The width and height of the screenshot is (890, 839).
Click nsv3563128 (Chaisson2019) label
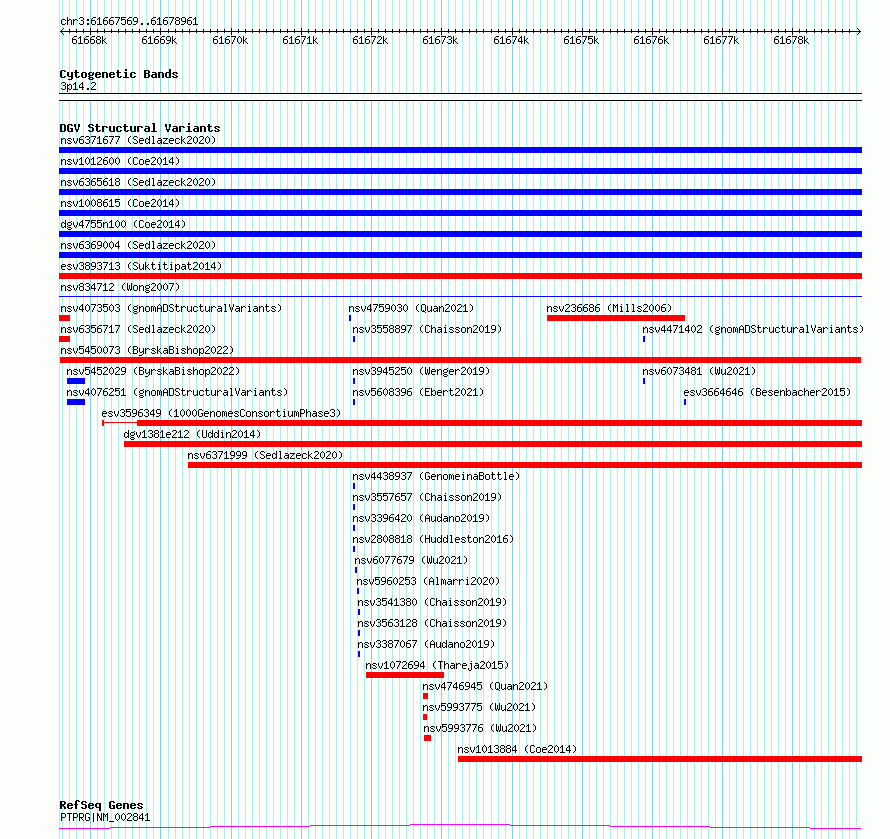tap(432, 623)
